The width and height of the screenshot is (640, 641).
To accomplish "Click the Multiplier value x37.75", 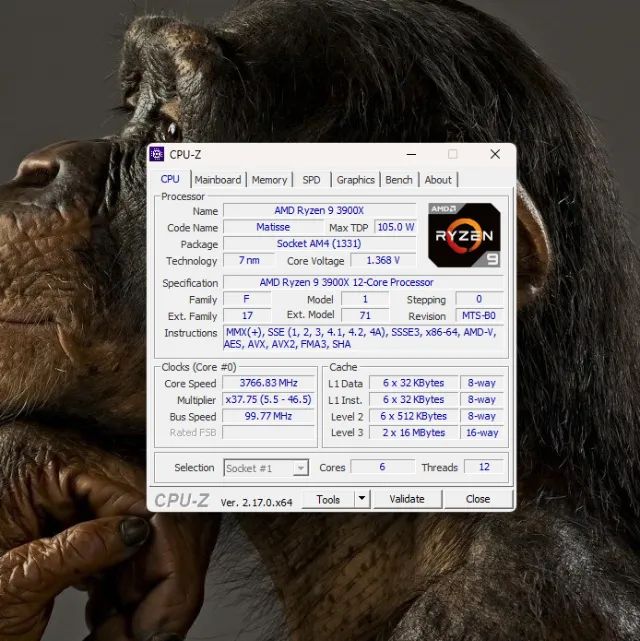I will pyautogui.click(x=269, y=399).
